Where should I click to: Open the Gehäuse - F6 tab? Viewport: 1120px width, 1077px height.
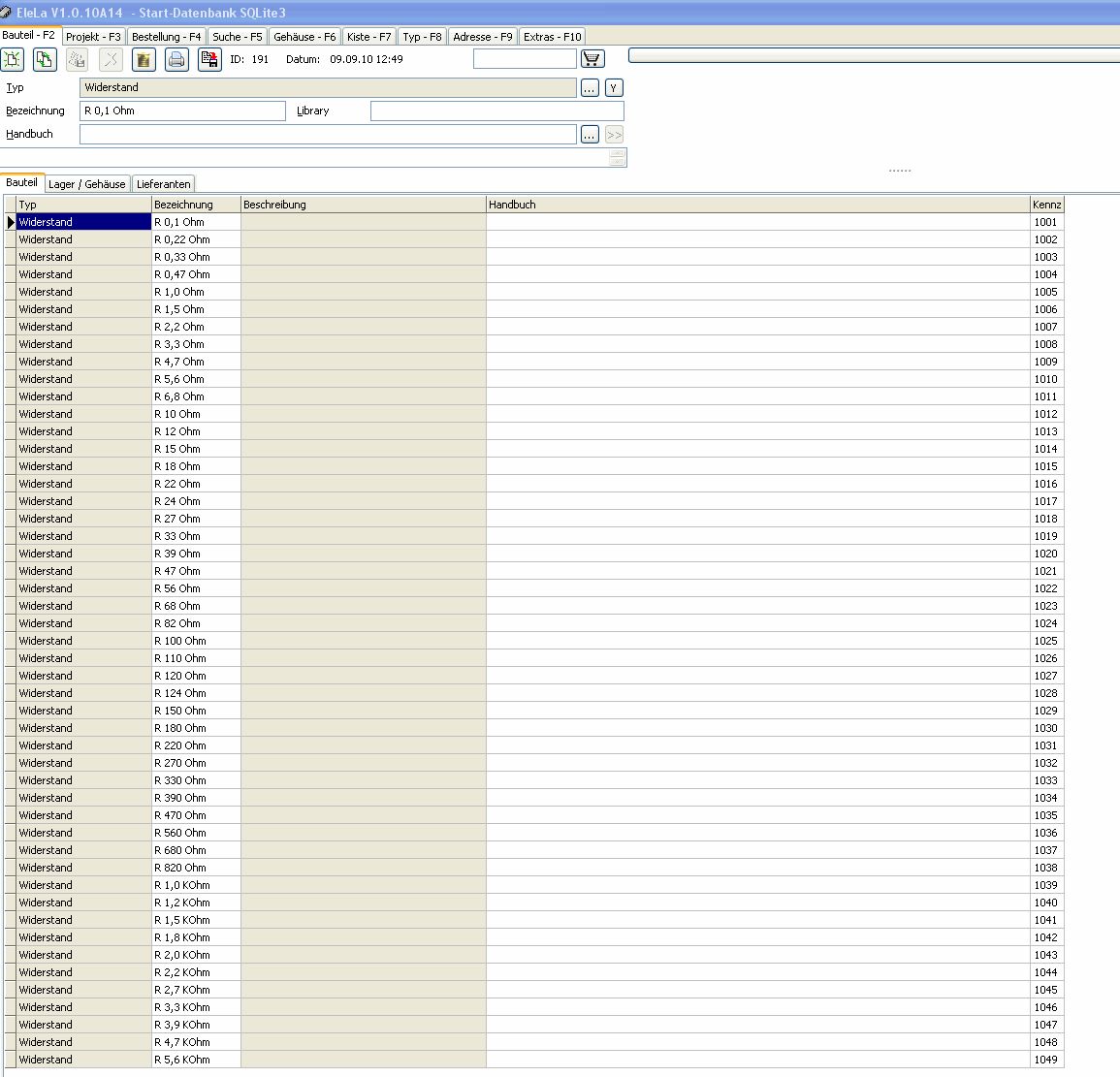tap(304, 37)
